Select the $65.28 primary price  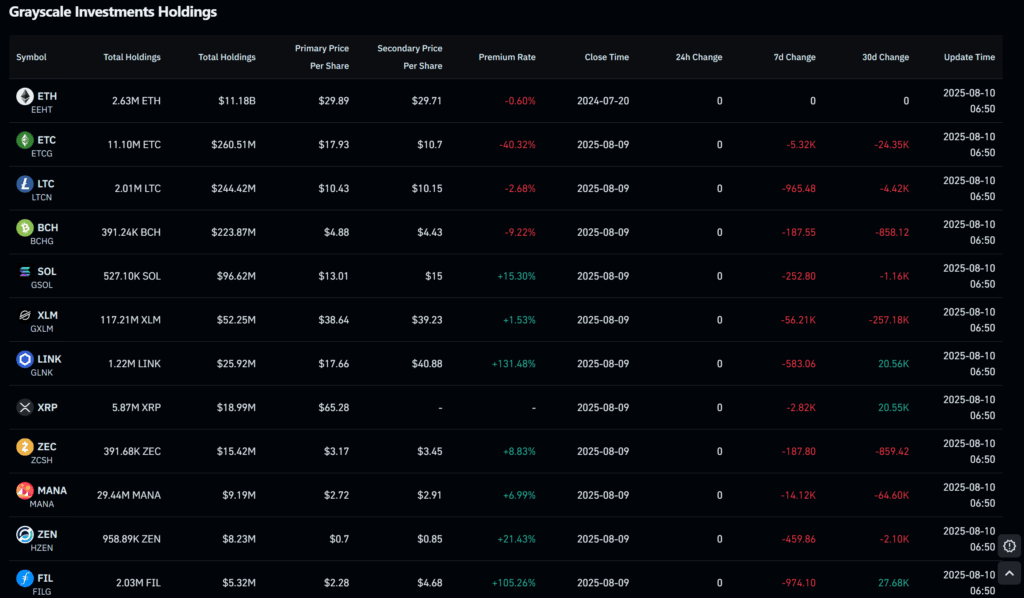pyautogui.click(x=334, y=407)
